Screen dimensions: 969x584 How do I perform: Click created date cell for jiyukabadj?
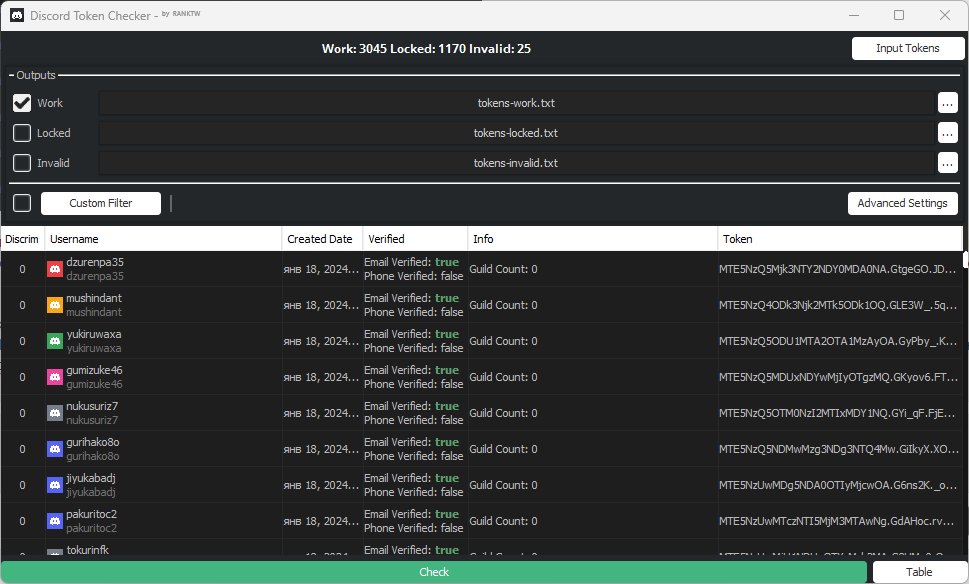(x=321, y=485)
